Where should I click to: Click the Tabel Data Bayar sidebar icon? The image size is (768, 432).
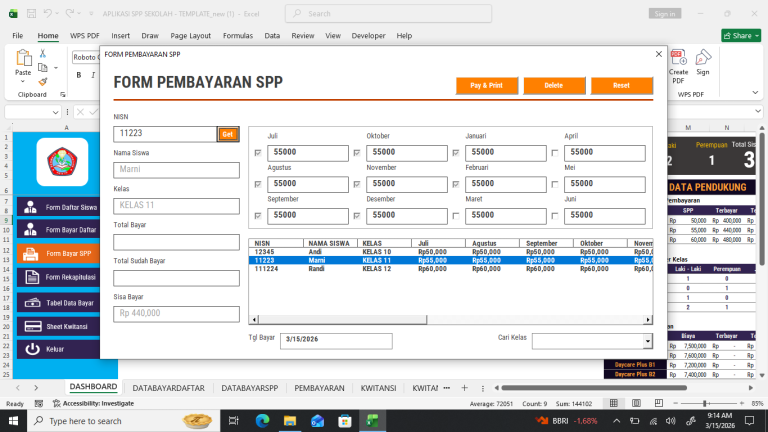pos(30,302)
